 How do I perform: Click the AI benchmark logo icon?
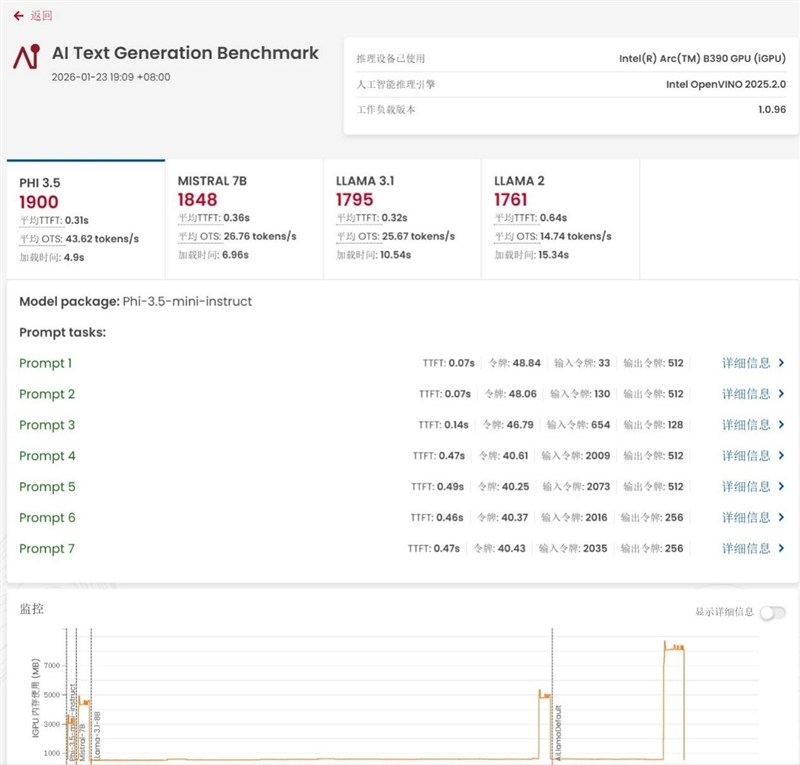click(26, 57)
